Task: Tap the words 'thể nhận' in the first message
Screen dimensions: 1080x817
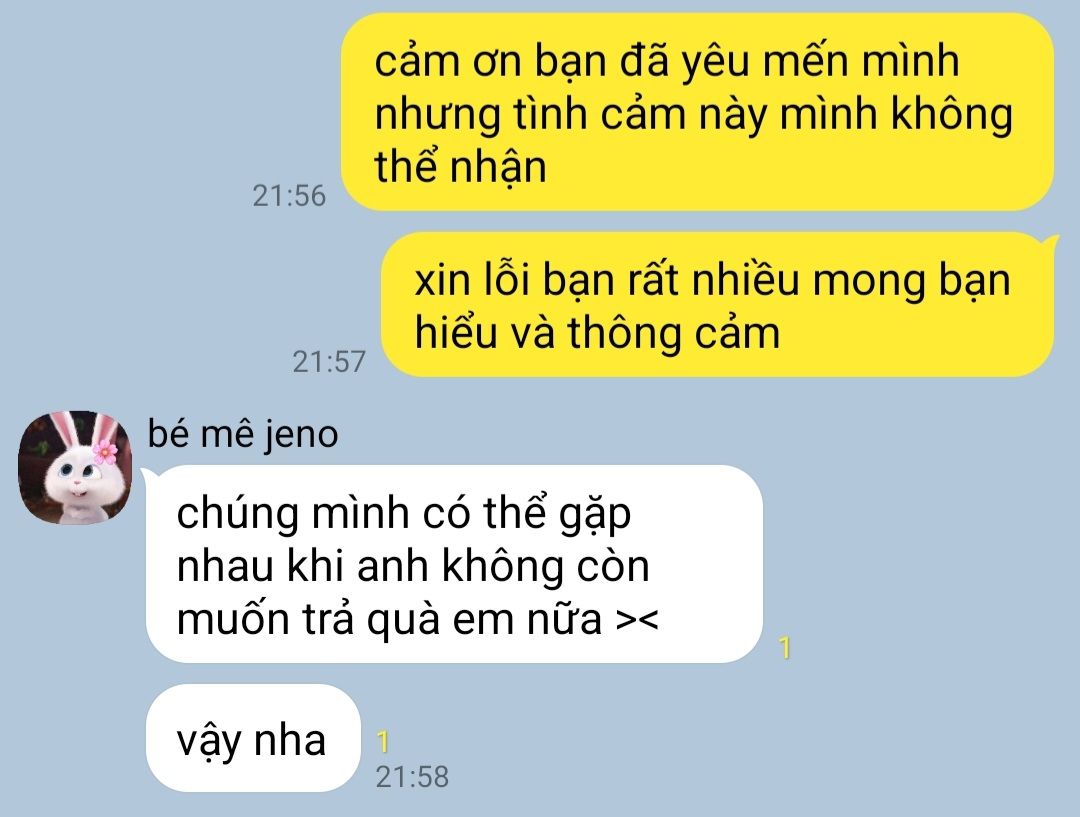Action: (460, 167)
